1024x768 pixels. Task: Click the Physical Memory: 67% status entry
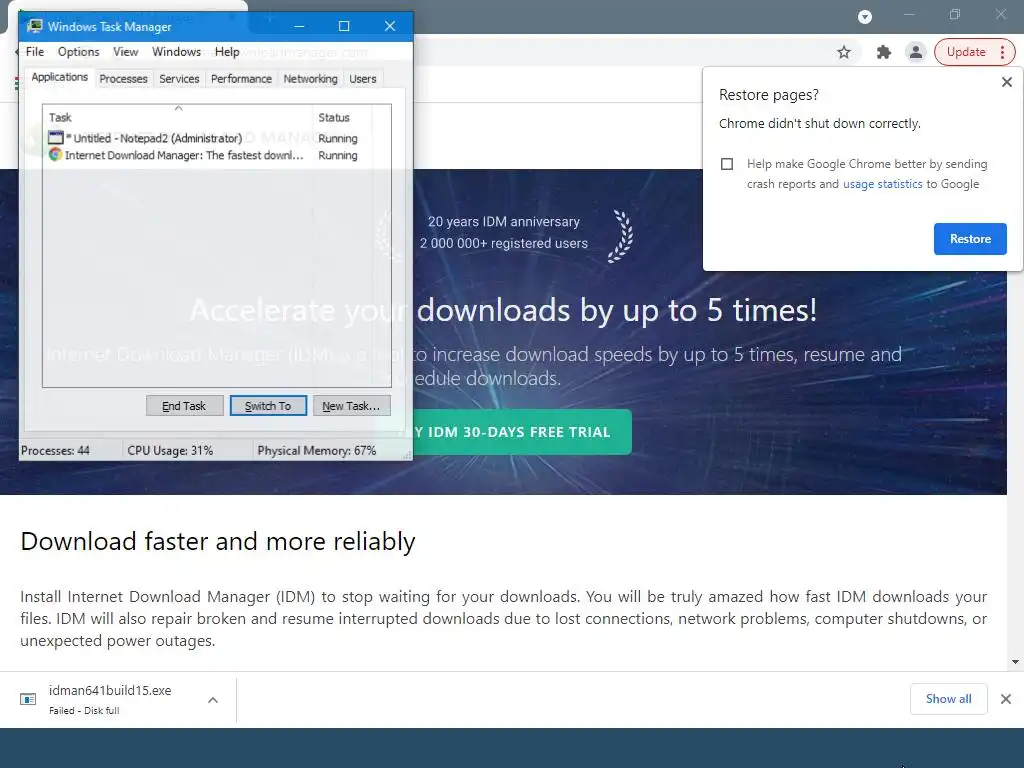coord(317,451)
